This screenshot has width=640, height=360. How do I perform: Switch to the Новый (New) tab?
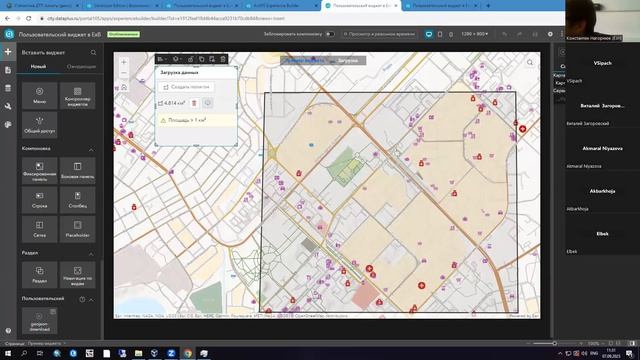pyautogui.click(x=39, y=67)
